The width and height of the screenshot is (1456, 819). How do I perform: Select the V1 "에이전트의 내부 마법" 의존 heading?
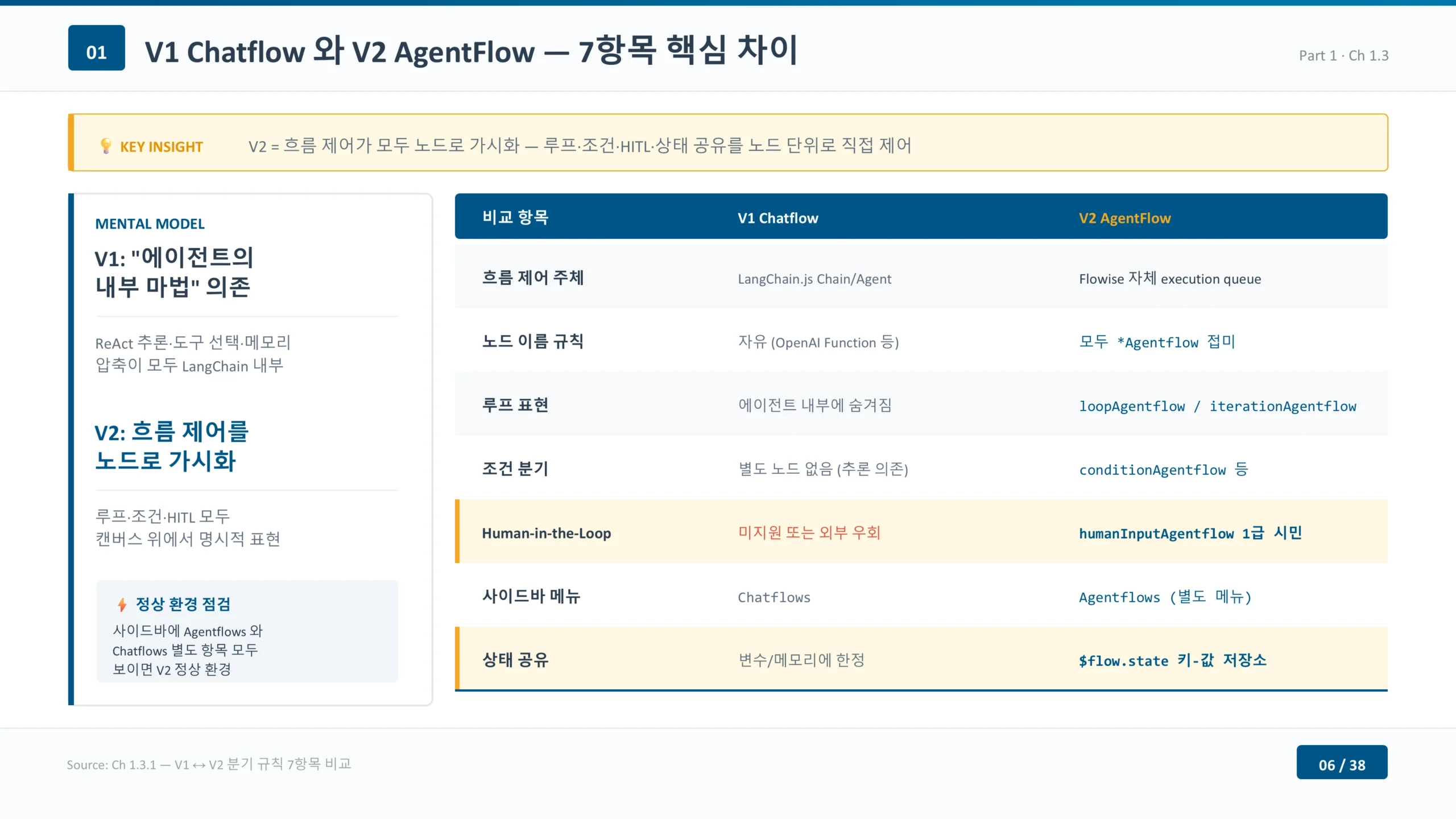coord(174,272)
